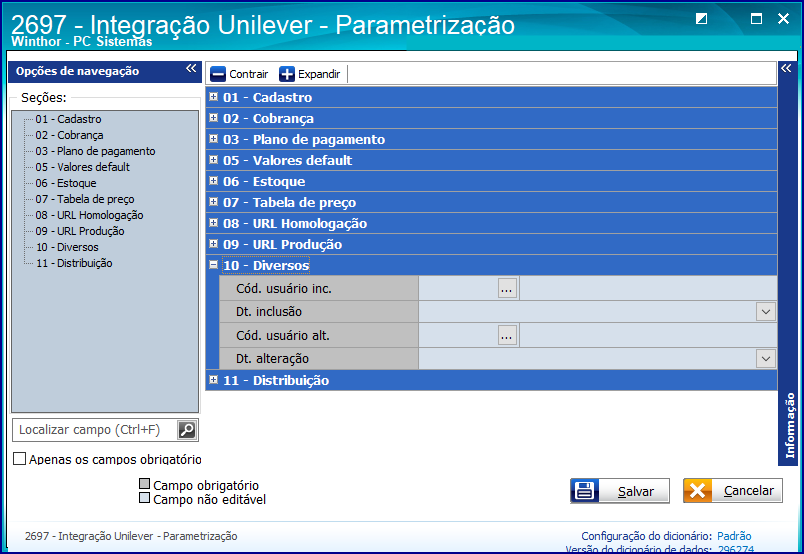Select 05 - Valores default in tree
Image resolution: width=804 pixels, height=554 pixels.
[83, 167]
